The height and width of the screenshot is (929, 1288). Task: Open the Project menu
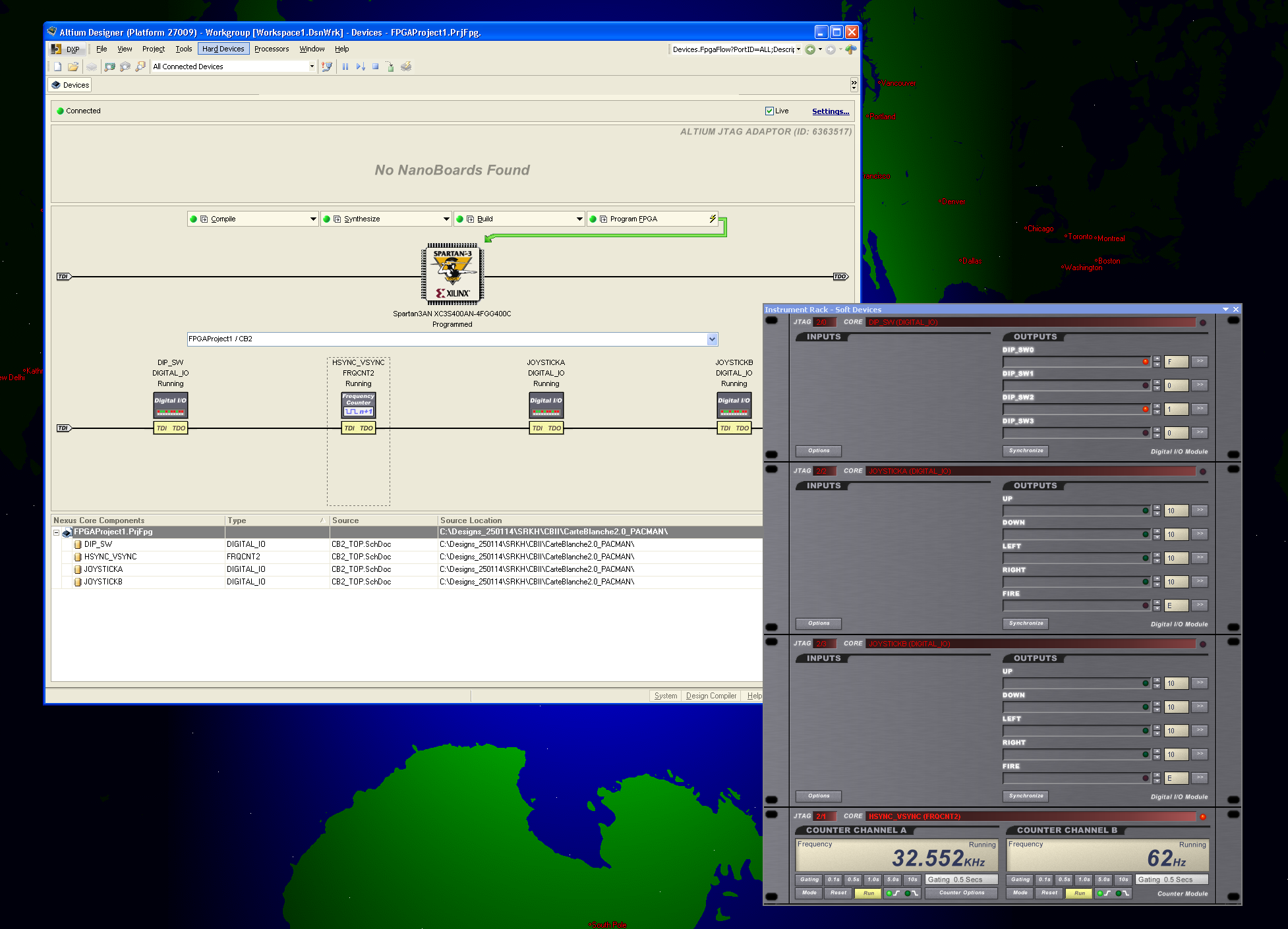point(154,49)
